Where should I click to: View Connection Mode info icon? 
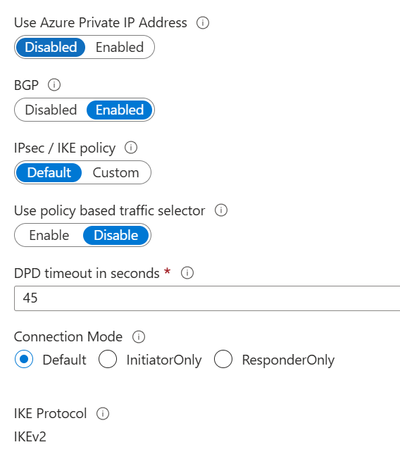pos(139,337)
